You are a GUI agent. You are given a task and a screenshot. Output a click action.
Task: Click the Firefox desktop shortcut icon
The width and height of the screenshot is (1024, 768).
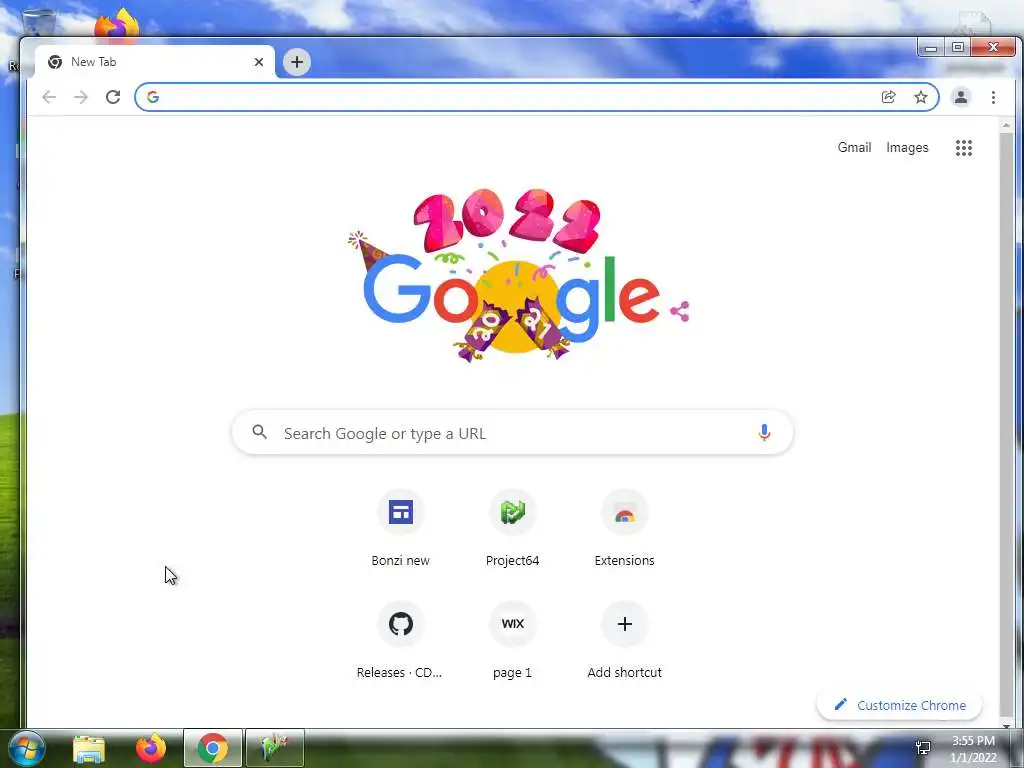pyautogui.click(x=117, y=25)
